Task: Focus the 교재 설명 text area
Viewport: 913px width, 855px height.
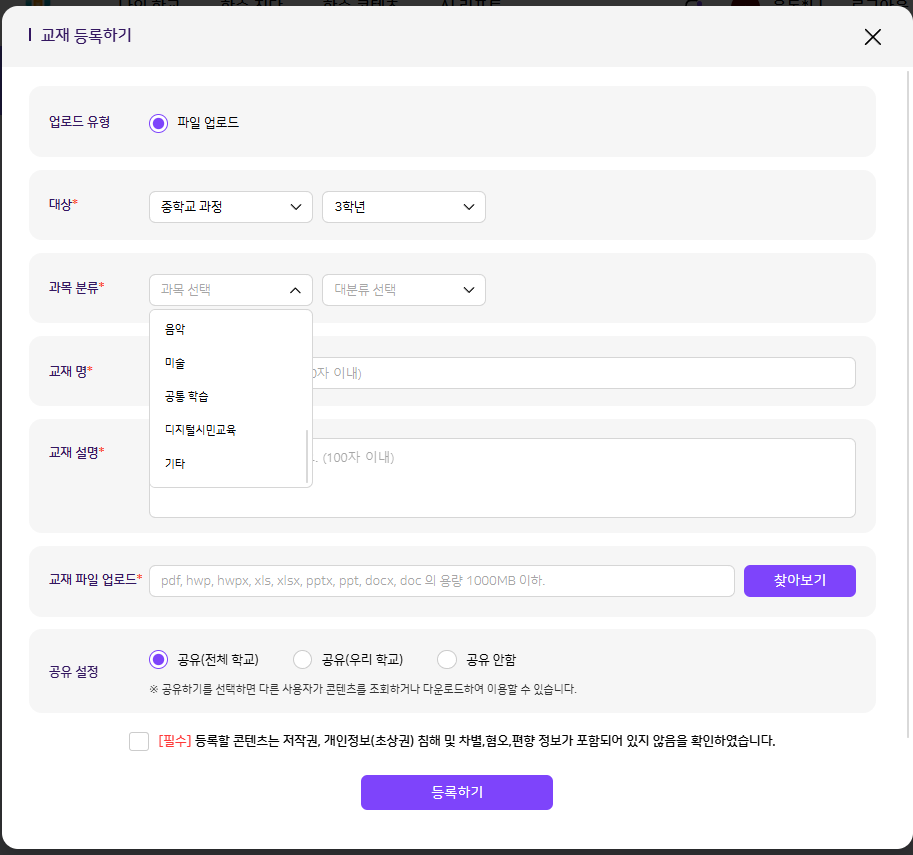Action: tap(583, 478)
